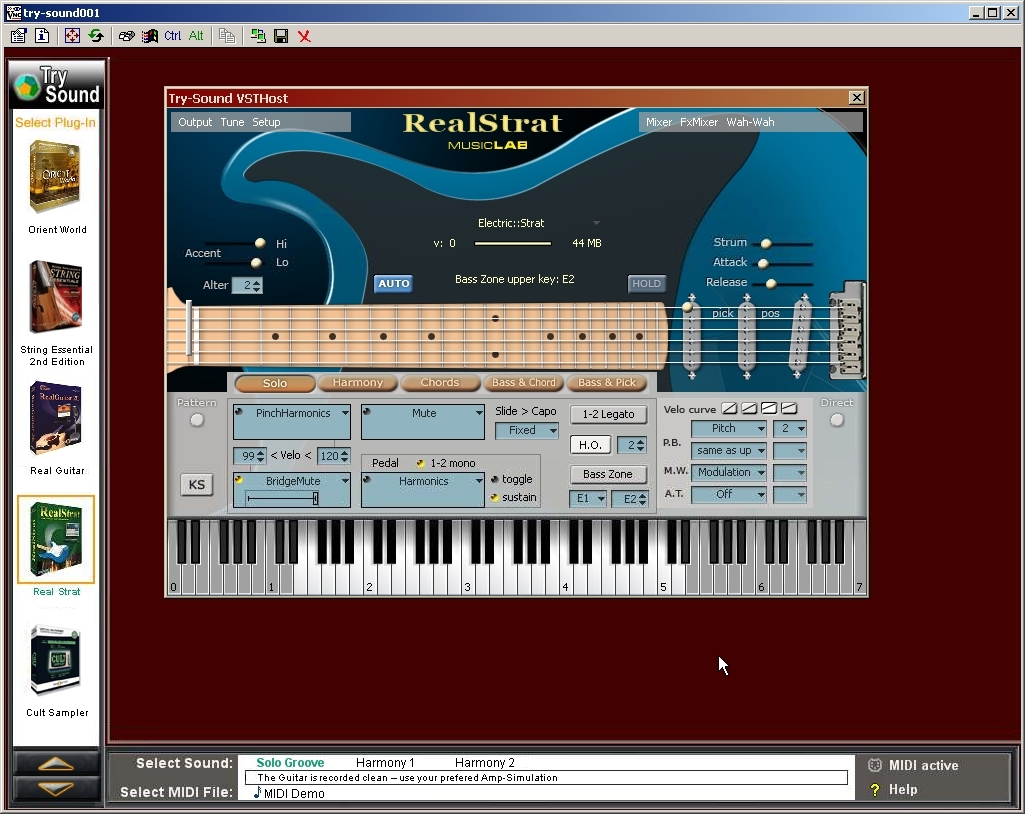Toggle the KS key switches button
Image resolution: width=1025 pixels, height=814 pixels.
coord(197,484)
